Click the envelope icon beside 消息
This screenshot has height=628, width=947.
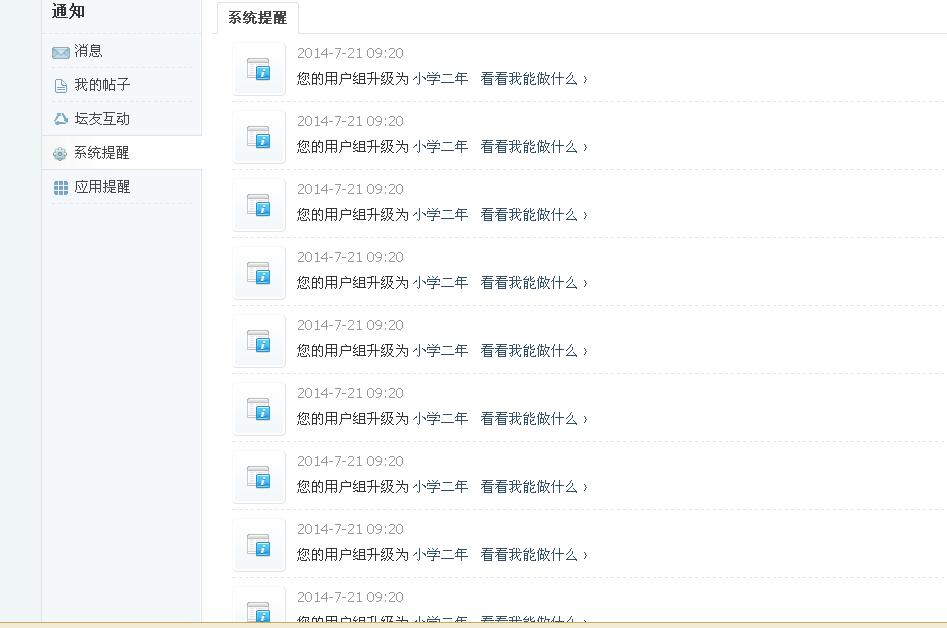(61, 53)
